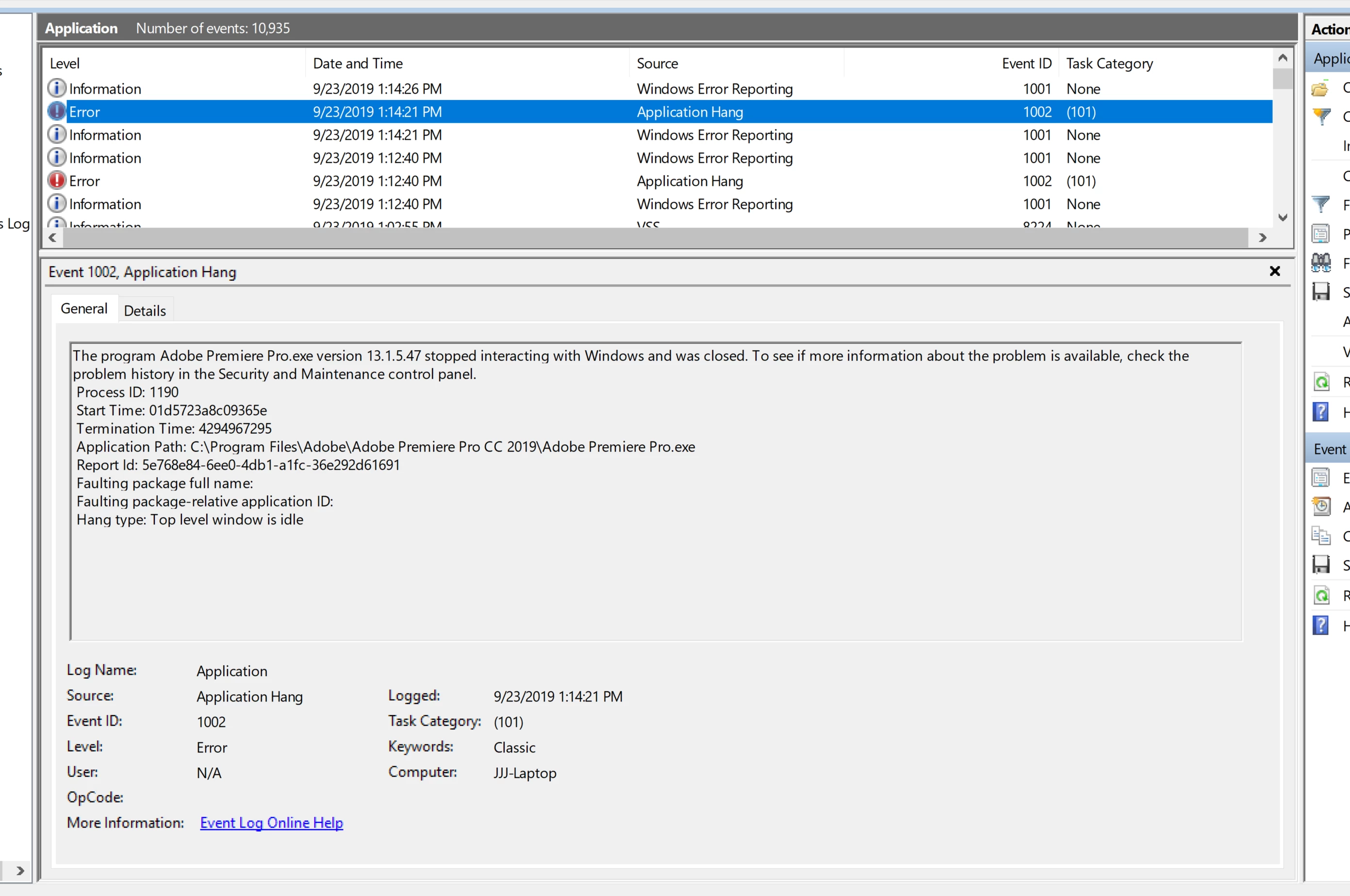The width and height of the screenshot is (1350, 896).
Task: Collapse the Event section header in Actions
Action: [x=1330, y=449]
